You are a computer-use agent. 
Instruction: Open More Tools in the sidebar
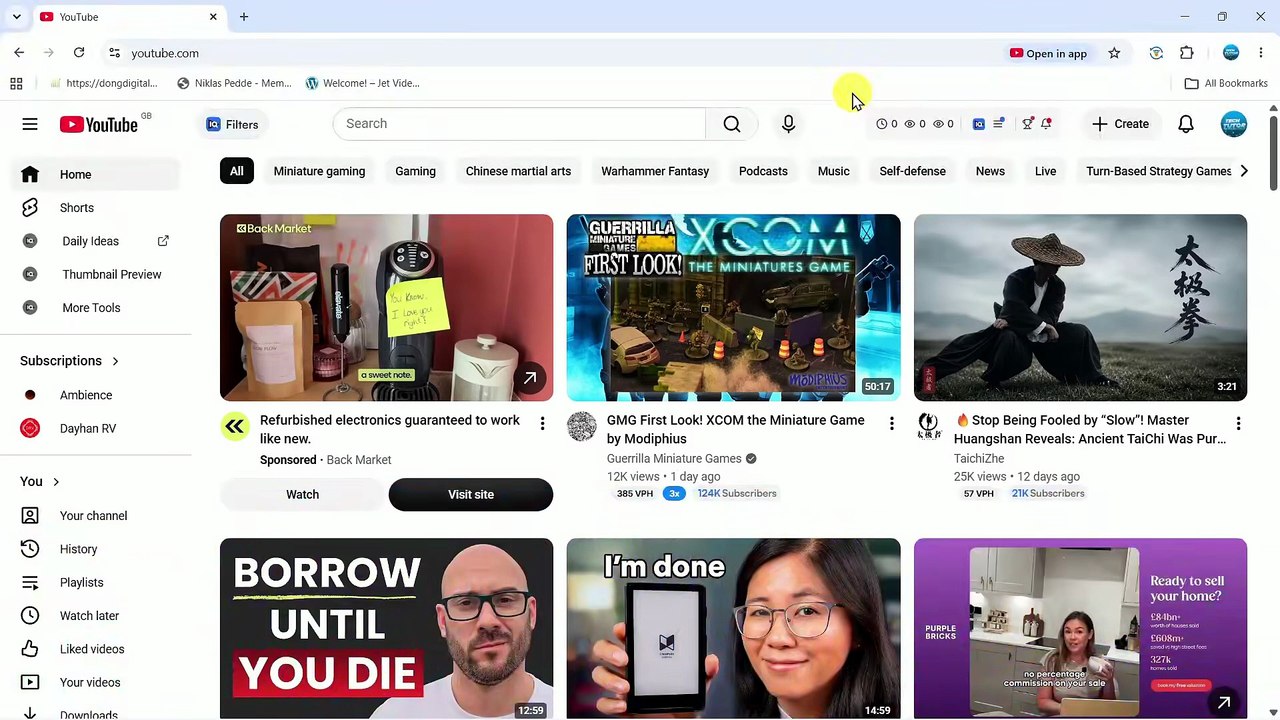point(96,308)
